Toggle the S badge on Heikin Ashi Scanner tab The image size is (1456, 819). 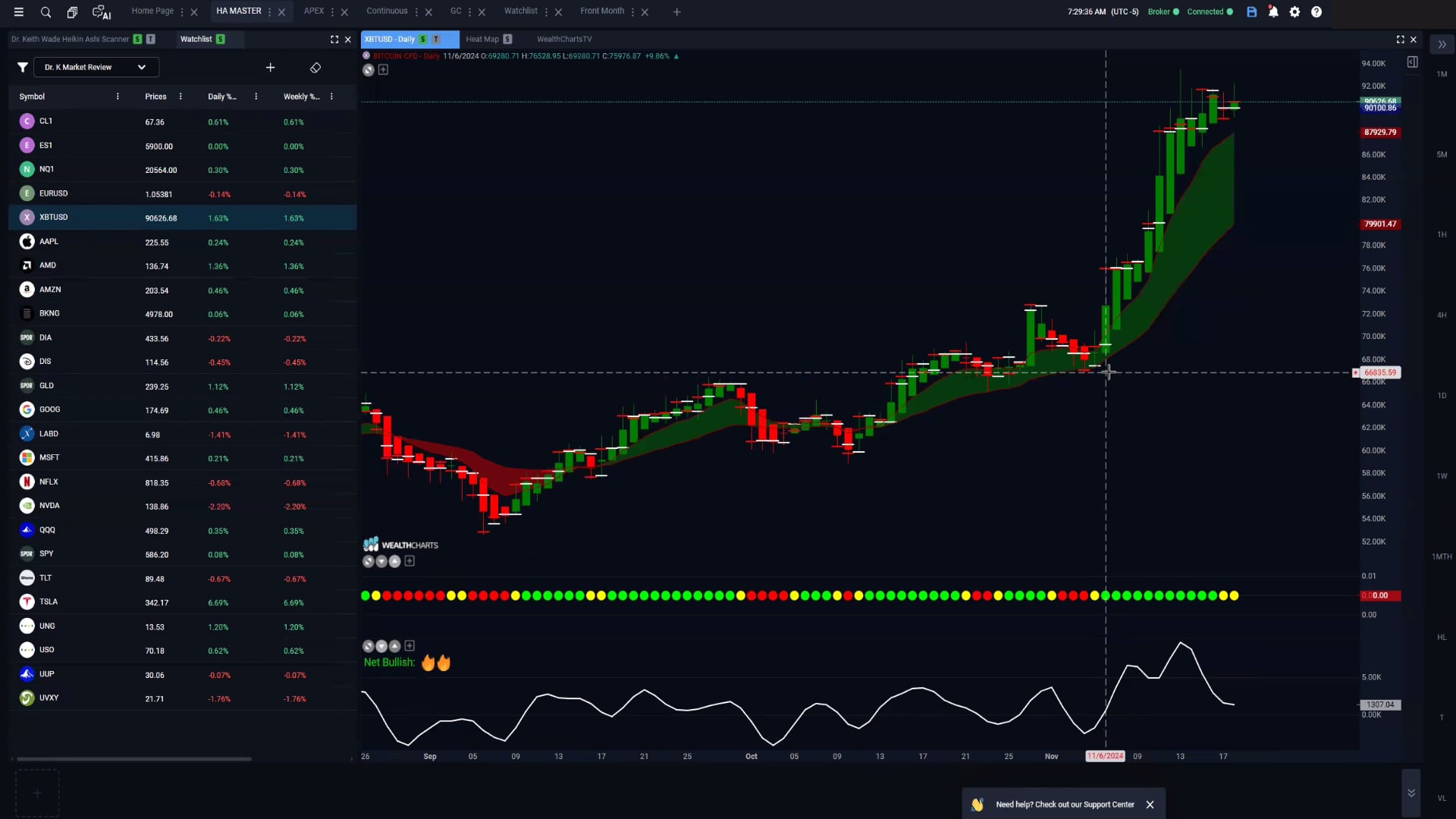click(137, 39)
